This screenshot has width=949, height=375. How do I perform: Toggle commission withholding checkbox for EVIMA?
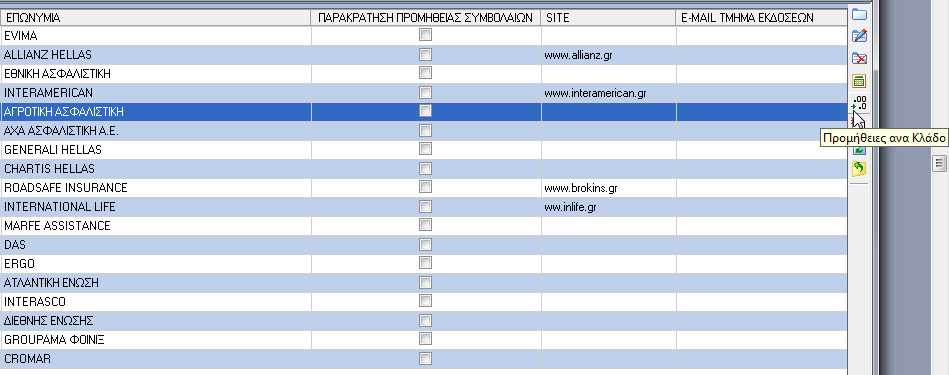point(425,36)
